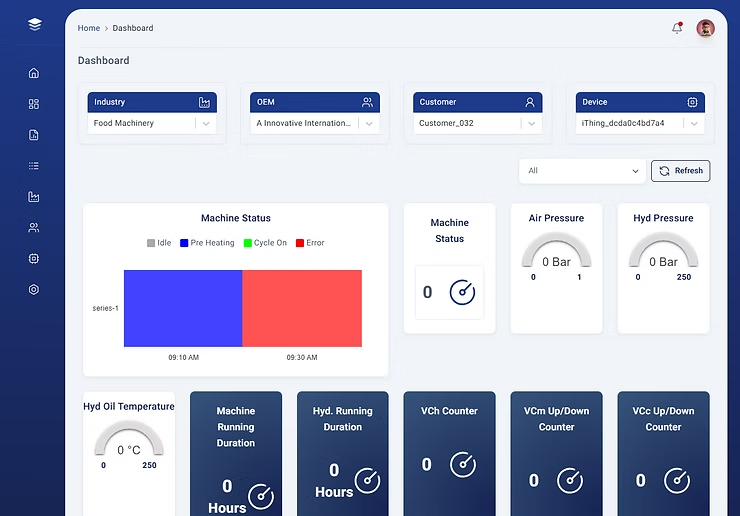The image size is (740, 516).
Task: Select the list icon in sidebar
Action: (x=34, y=166)
